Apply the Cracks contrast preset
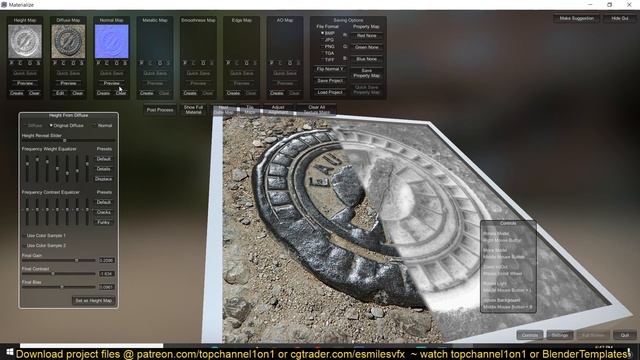 coord(104,212)
